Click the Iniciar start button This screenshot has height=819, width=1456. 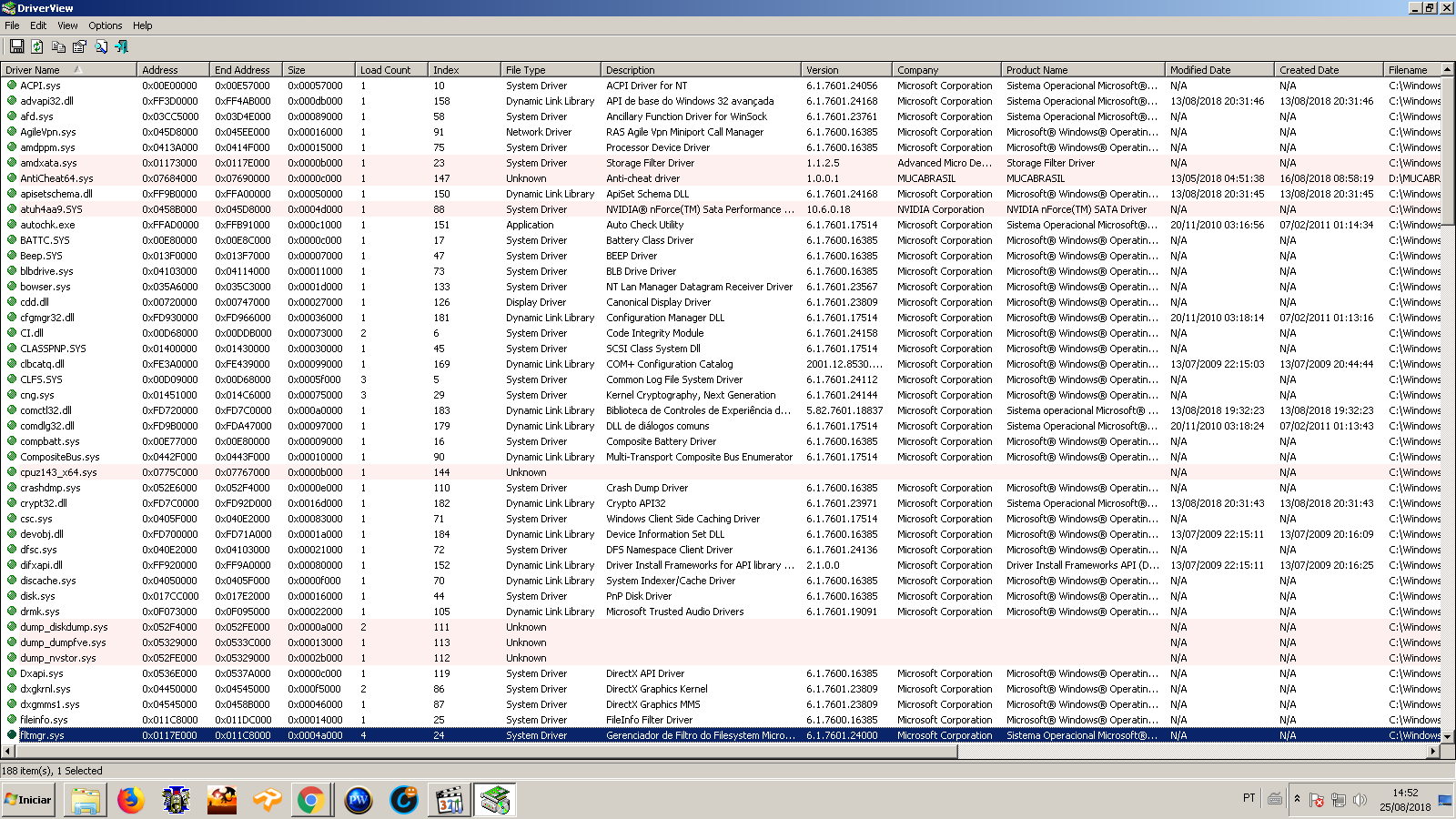(x=28, y=800)
